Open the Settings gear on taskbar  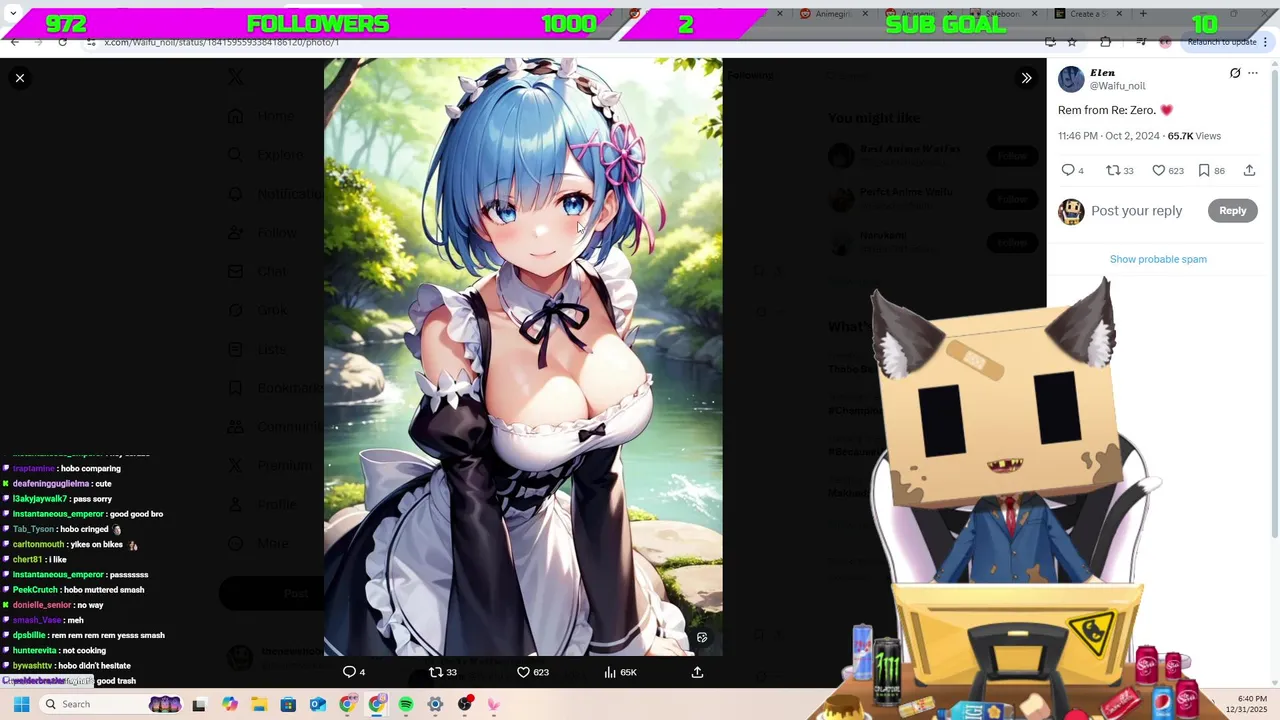click(435, 704)
